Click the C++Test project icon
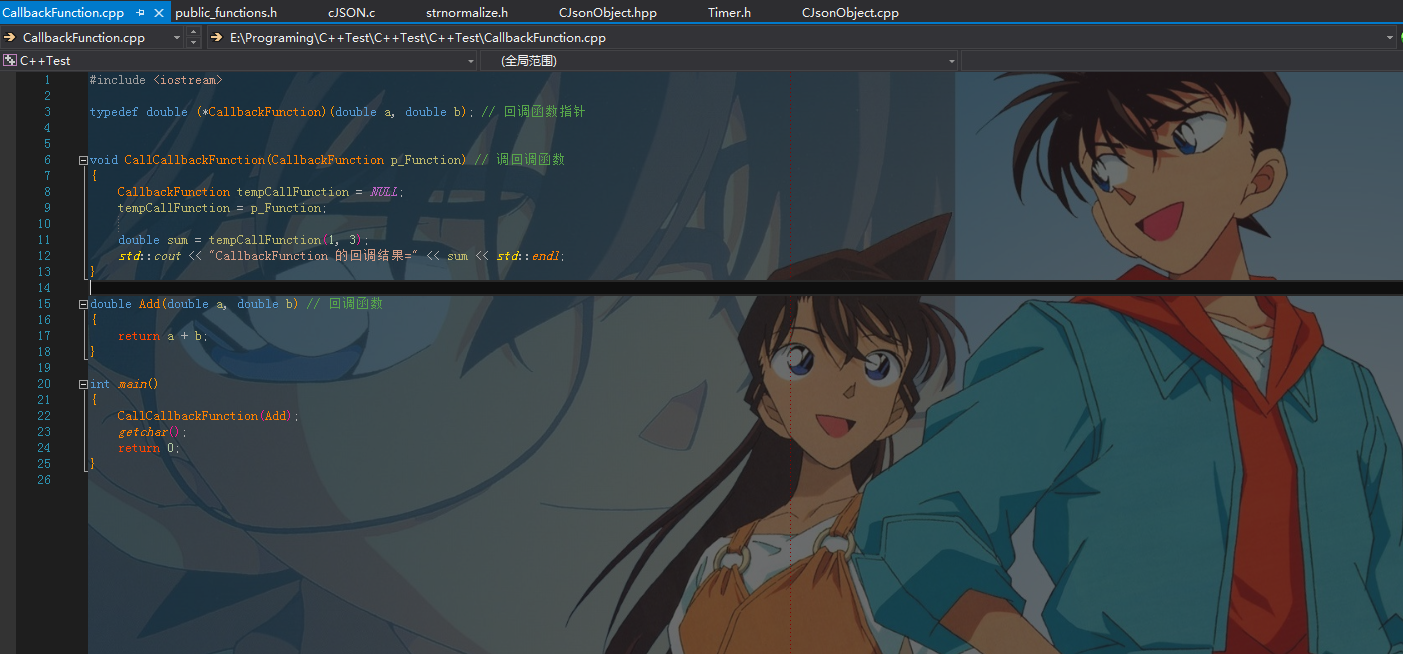 pyautogui.click(x=10, y=61)
